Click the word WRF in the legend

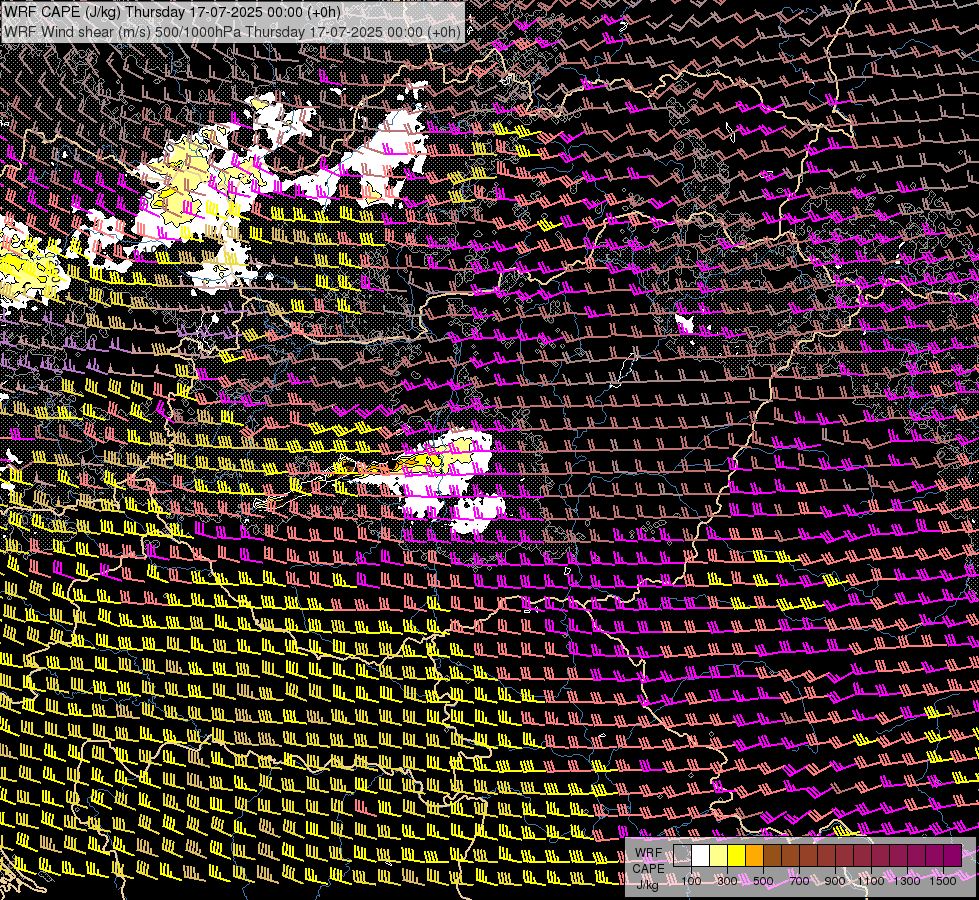(x=649, y=853)
